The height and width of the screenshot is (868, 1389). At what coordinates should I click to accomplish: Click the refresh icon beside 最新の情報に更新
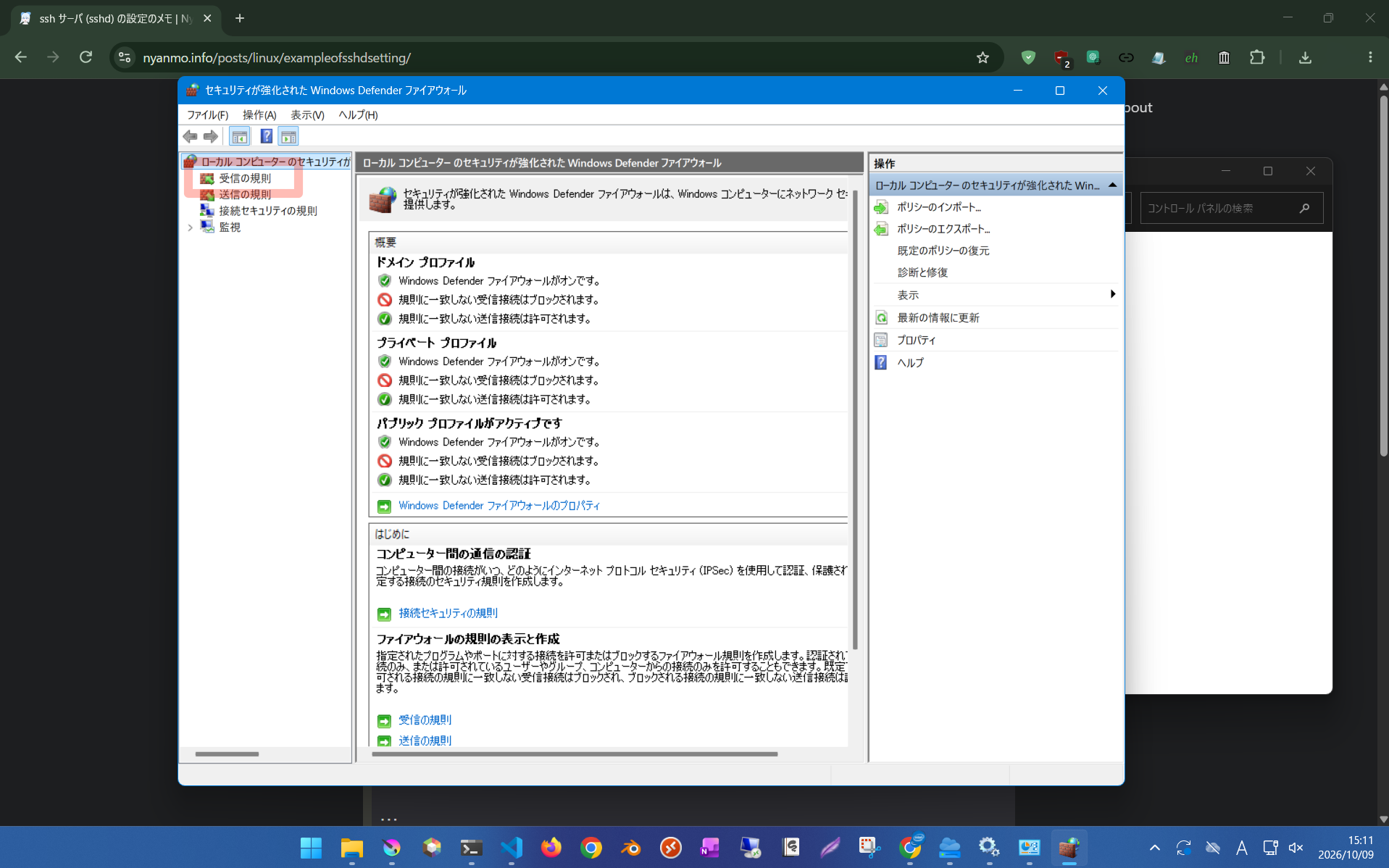pyautogui.click(x=881, y=318)
